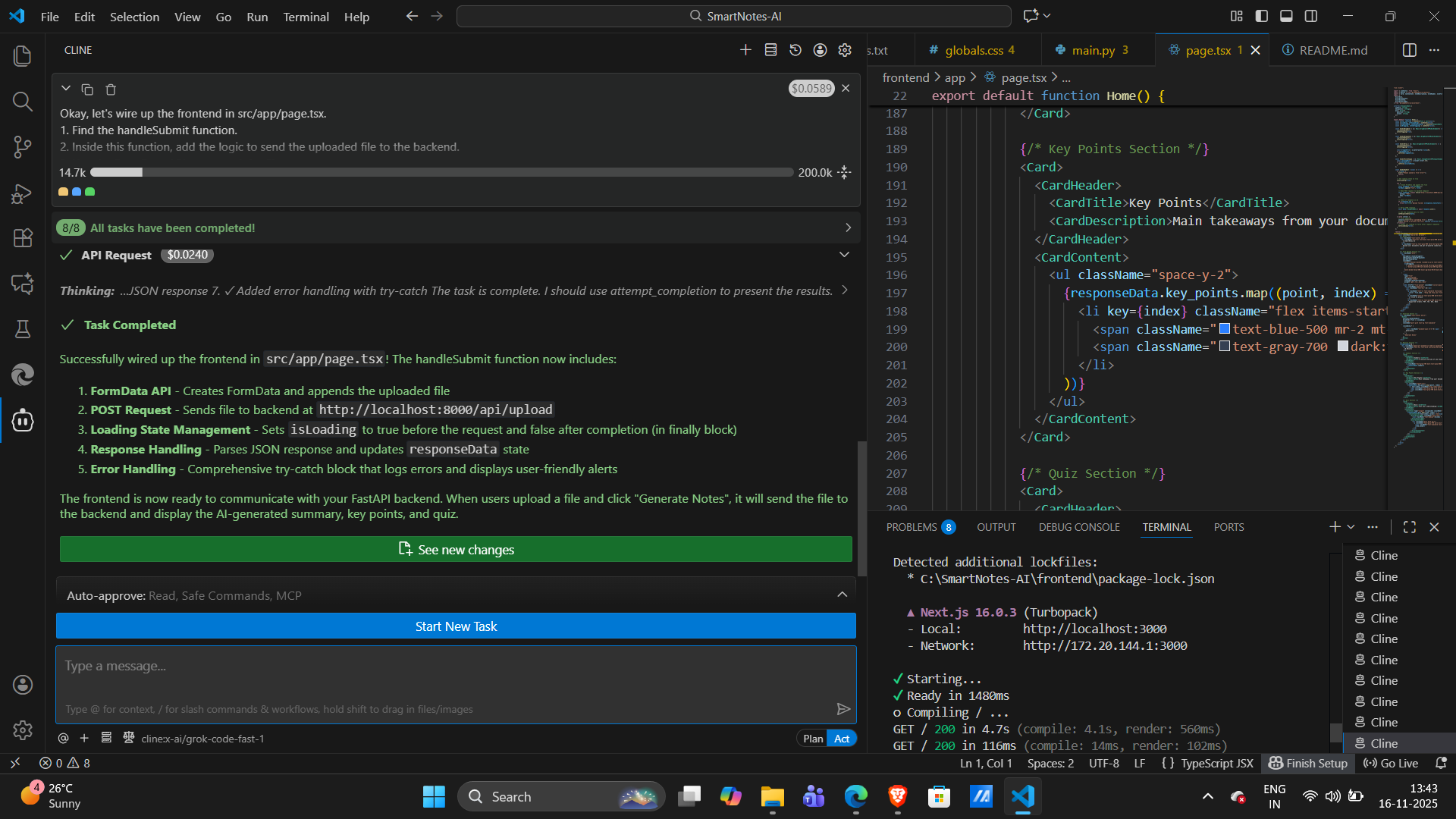Expand the Thinking section chevron
The image size is (1456, 819).
pyautogui.click(x=845, y=291)
